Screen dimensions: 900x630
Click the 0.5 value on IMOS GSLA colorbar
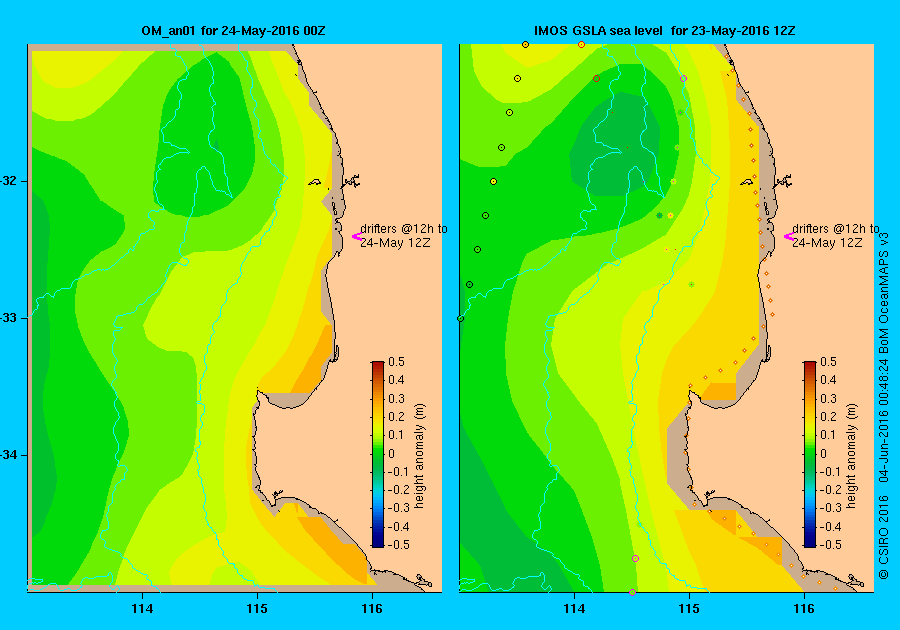point(828,362)
